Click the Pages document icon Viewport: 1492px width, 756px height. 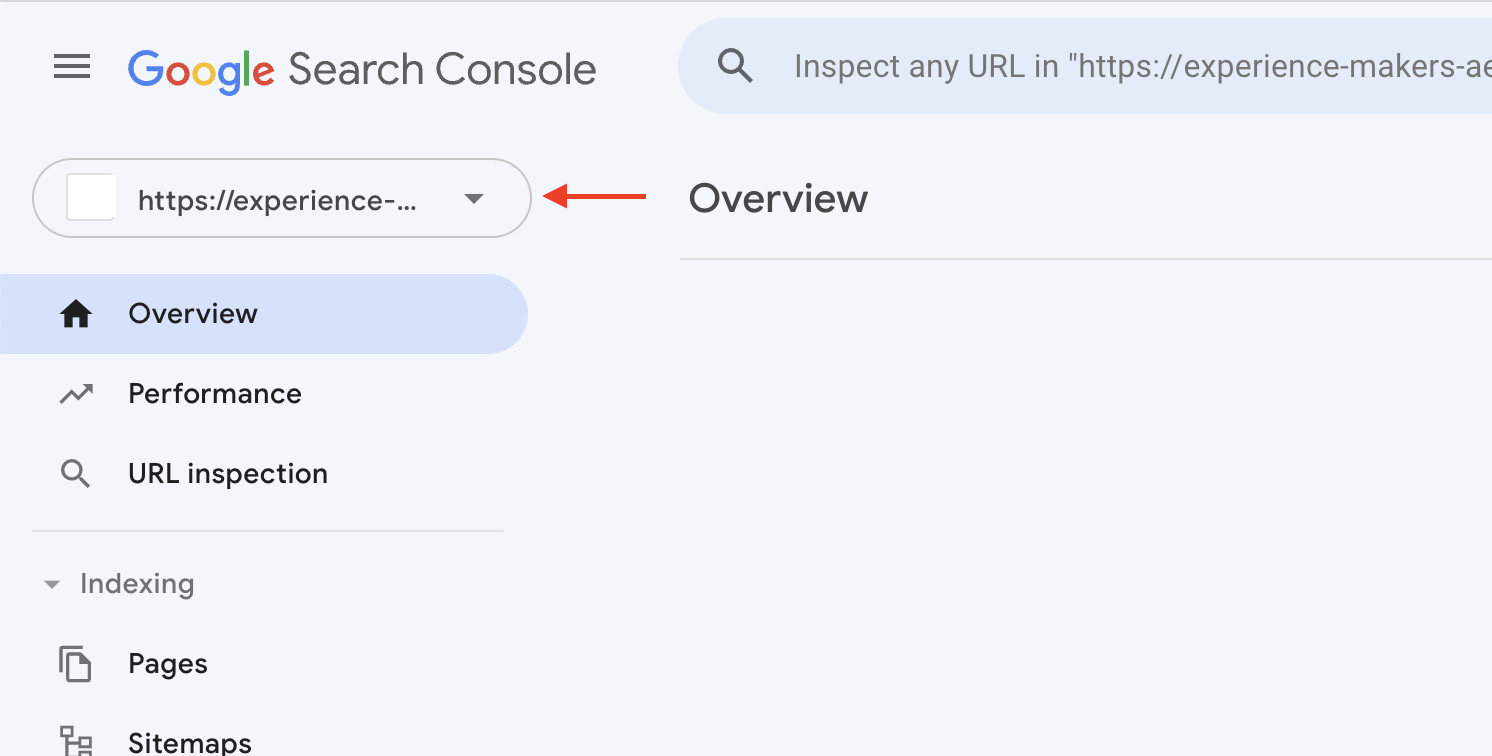(76, 664)
